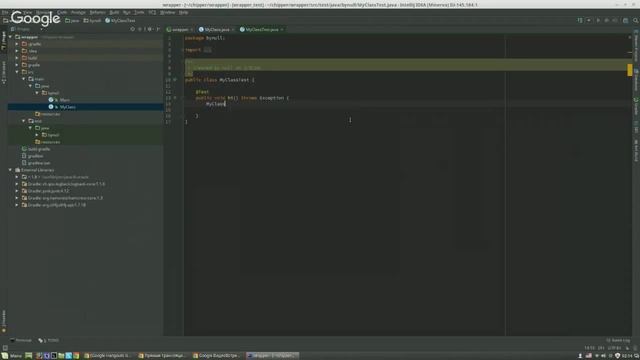Open the Event Log button
This screenshot has width=640, height=360.
coord(618,340)
